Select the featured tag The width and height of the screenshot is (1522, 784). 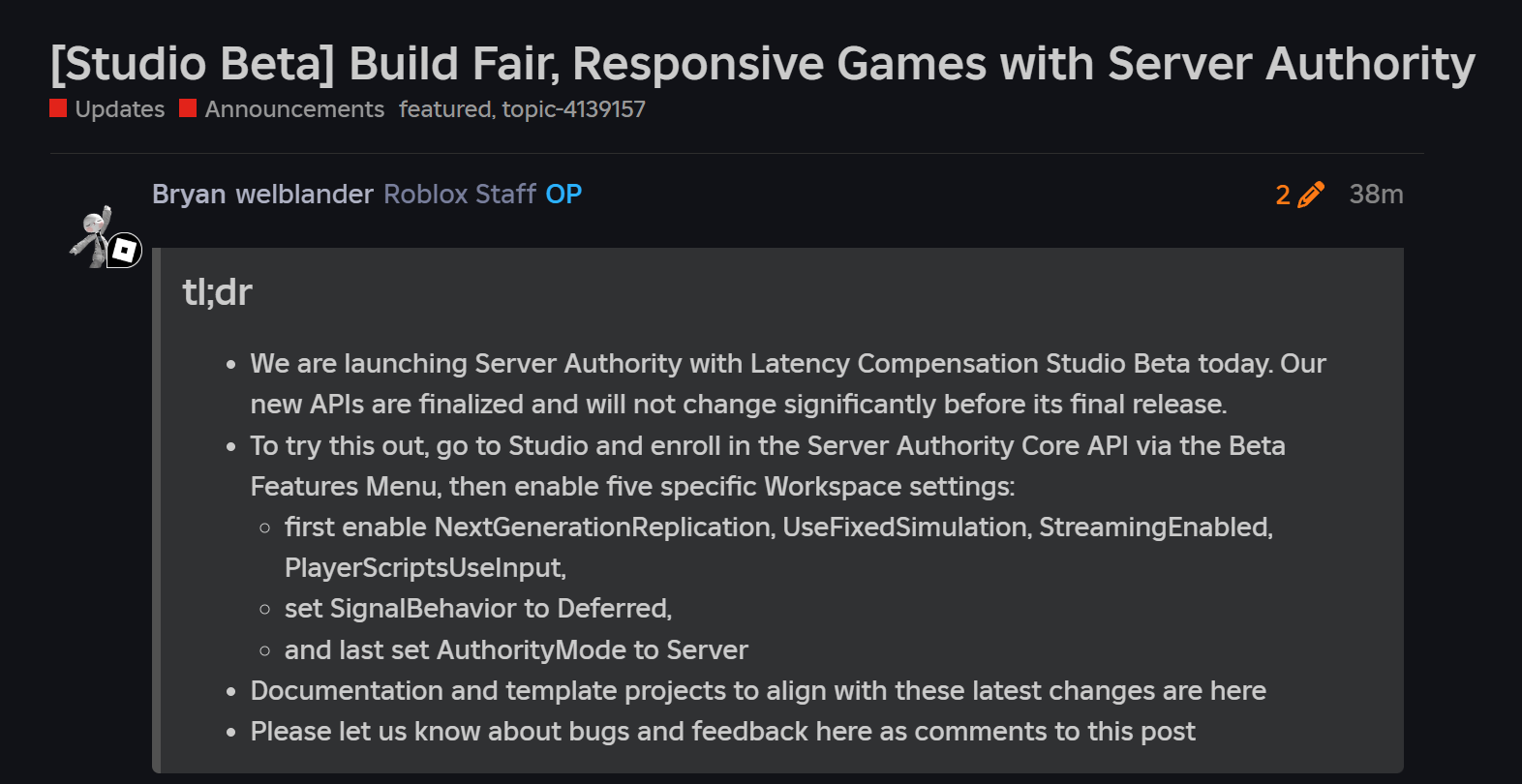pyautogui.click(x=445, y=109)
